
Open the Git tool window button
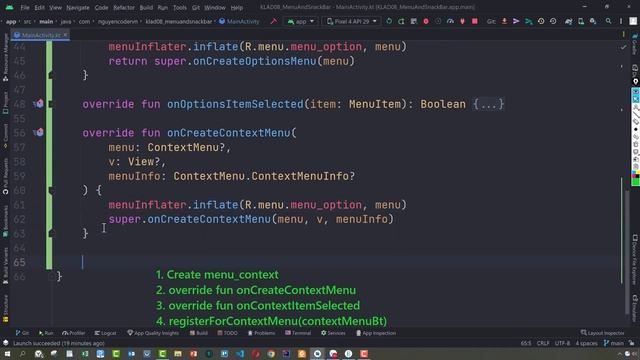(22, 333)
